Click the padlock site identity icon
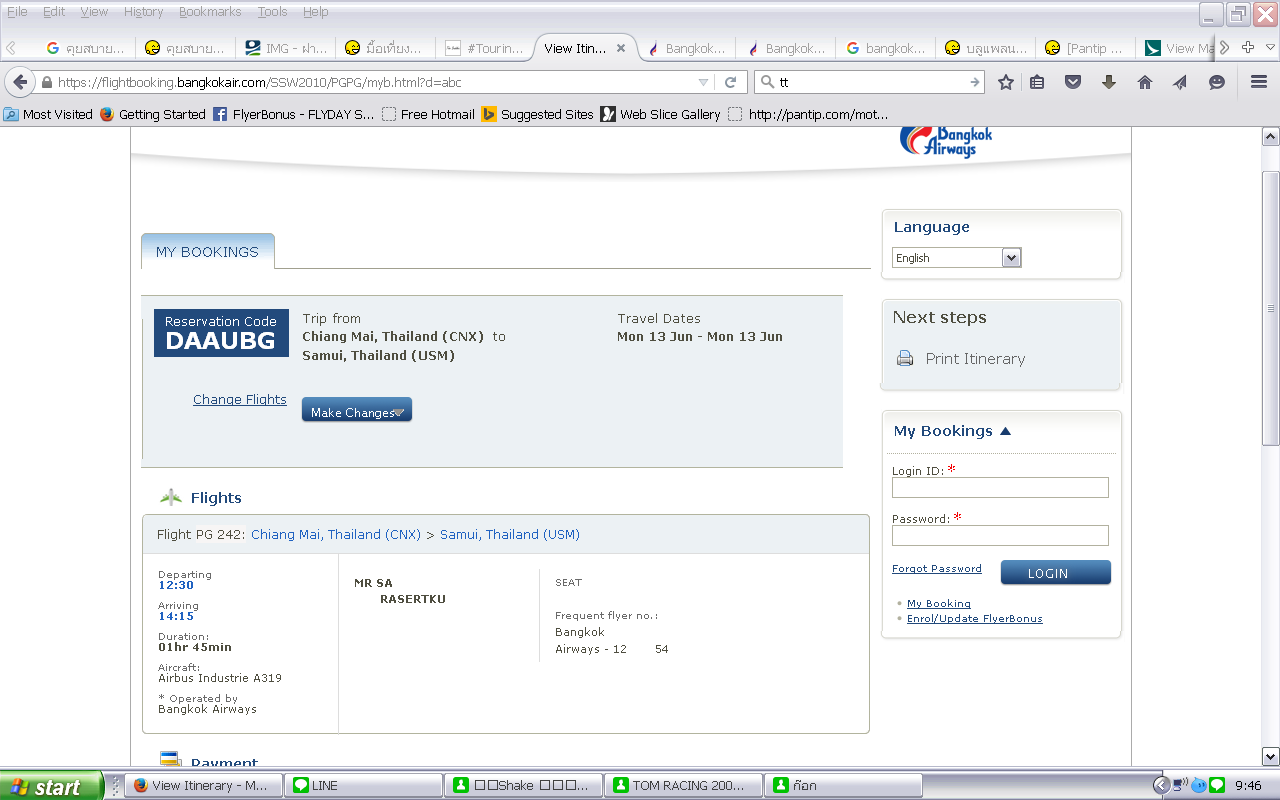The width and height of the screenshot is (1280, 800). pyautogui.click(x=46, y=82)
